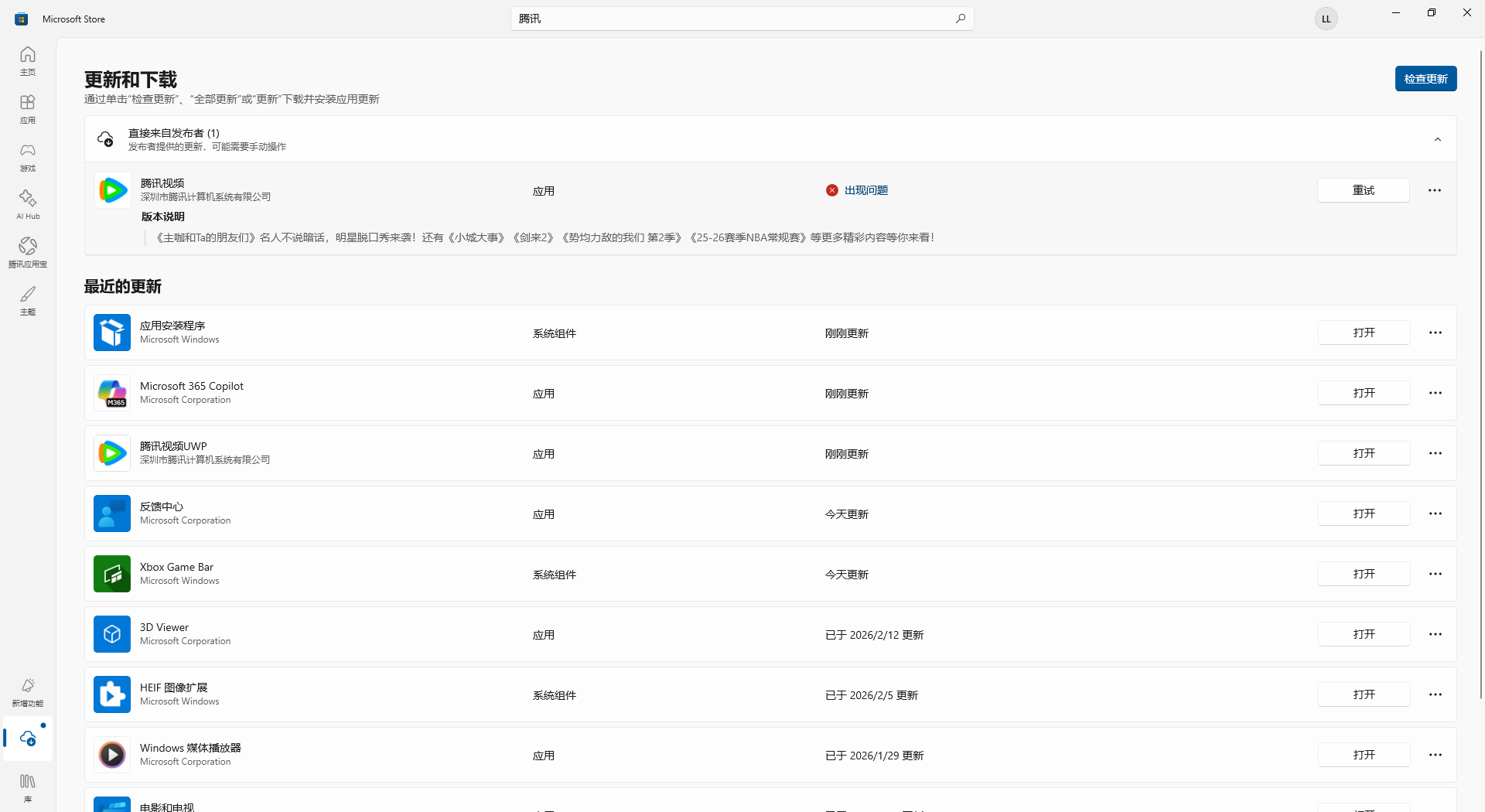Screen dimensions: 1485x812
Task: Open 新增功能 (What's new) in sidebar
Action: 28,691
